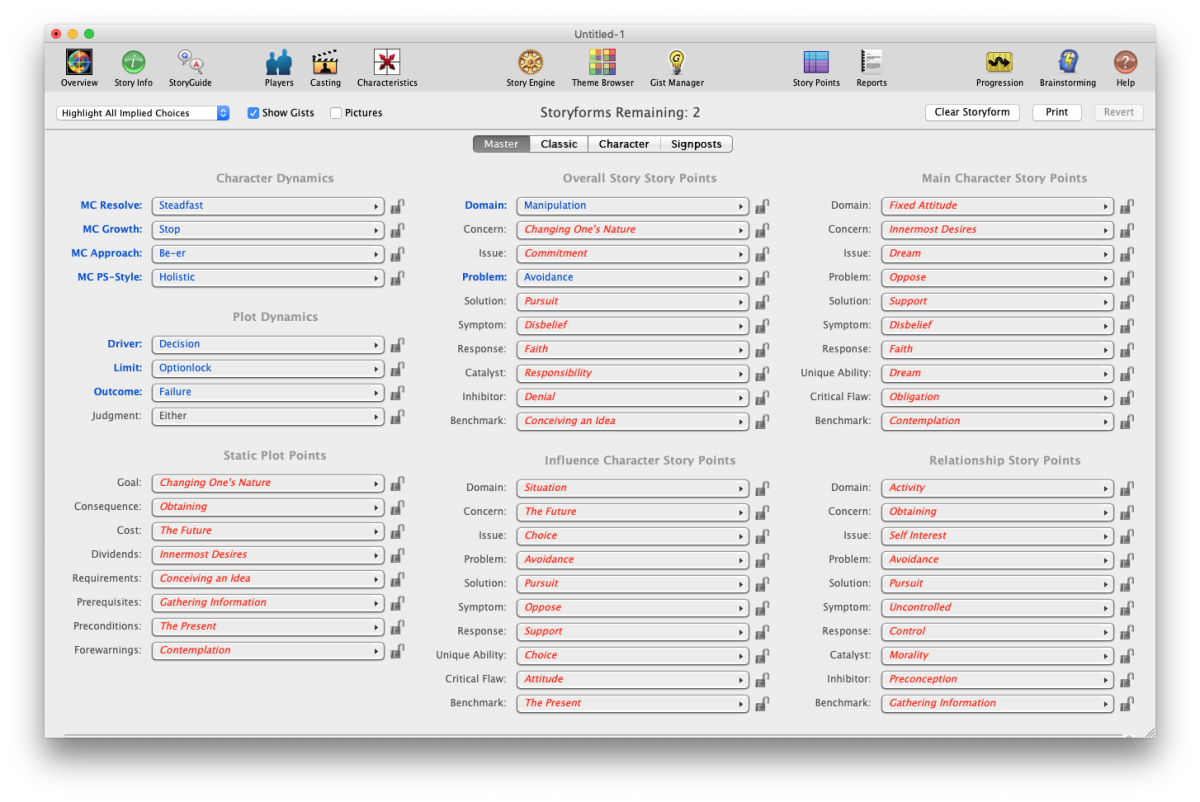The height and width of the screenshot is (802, 1200).
Task: Click the Clear Storyform button
Action: [x=972, y=112]
